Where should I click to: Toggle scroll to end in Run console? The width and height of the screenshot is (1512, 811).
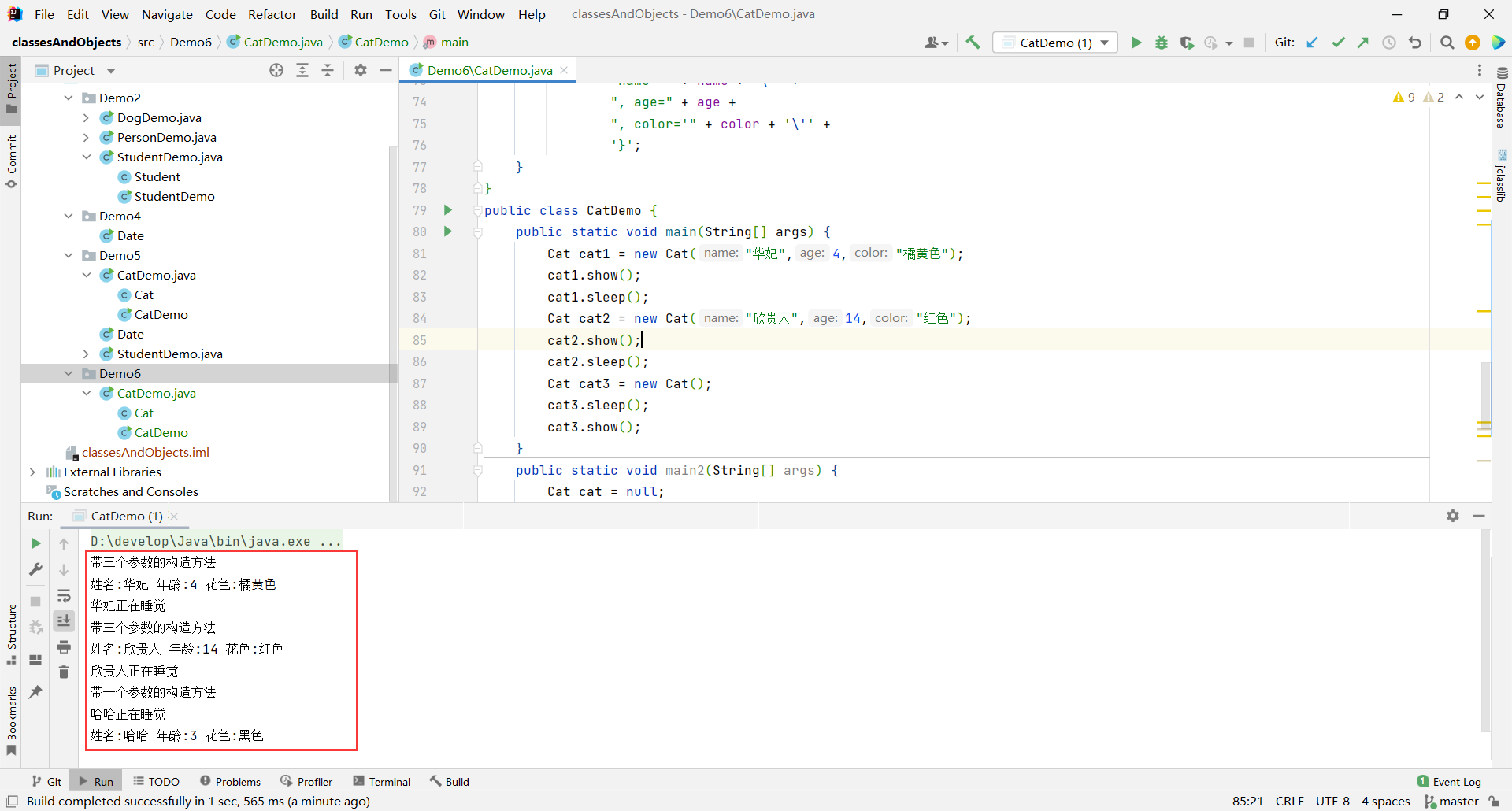tap(64, 621)
